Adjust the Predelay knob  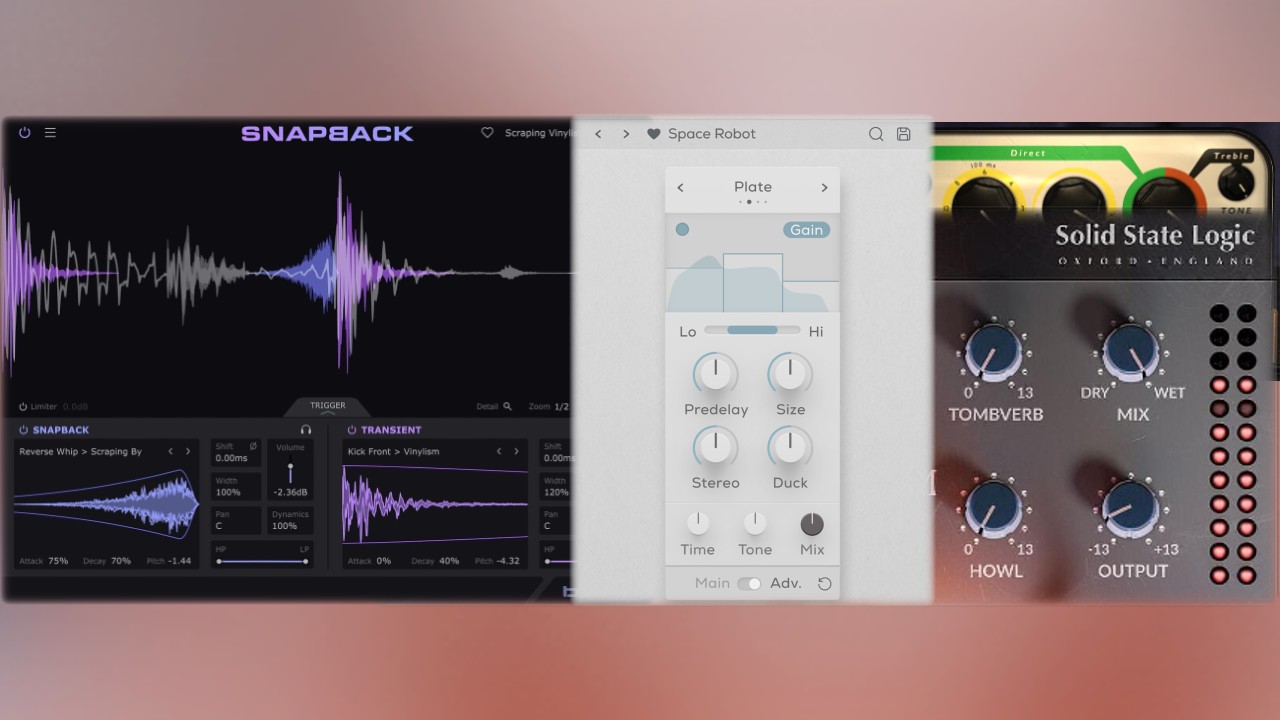[x=715, y=374]
